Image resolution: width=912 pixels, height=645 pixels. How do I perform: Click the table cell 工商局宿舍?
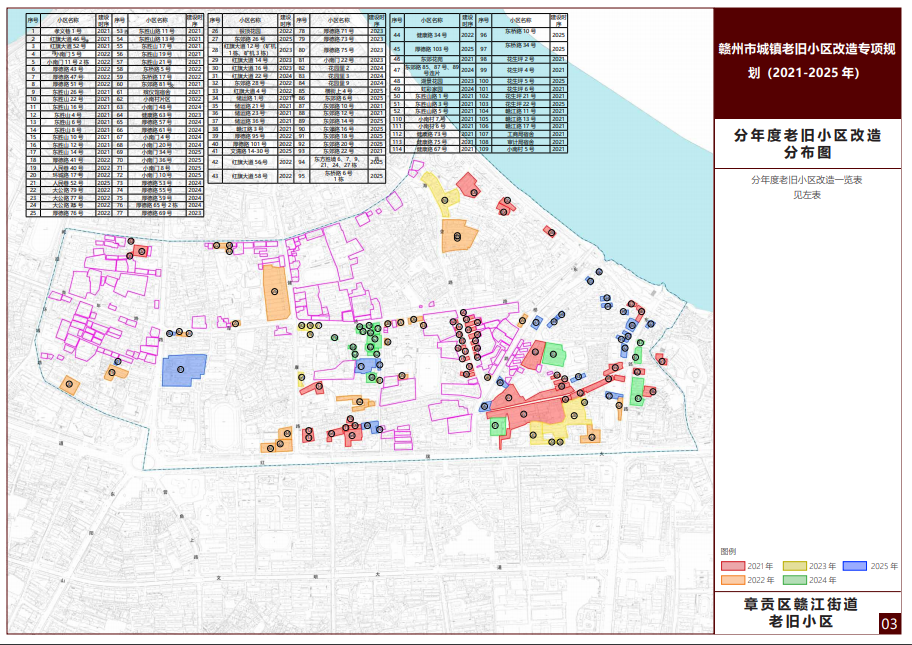[x=521, y=134]
